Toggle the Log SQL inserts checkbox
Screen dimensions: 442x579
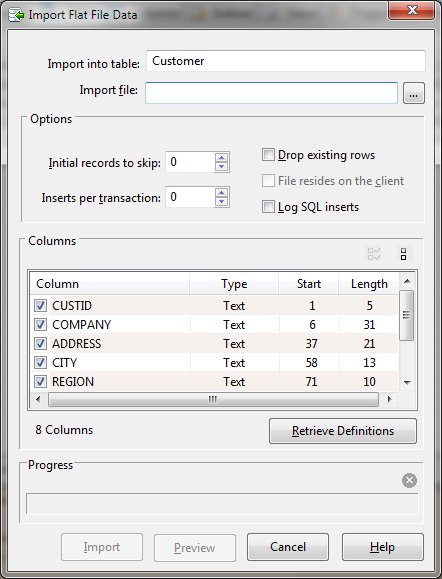(x=268, y=206)
